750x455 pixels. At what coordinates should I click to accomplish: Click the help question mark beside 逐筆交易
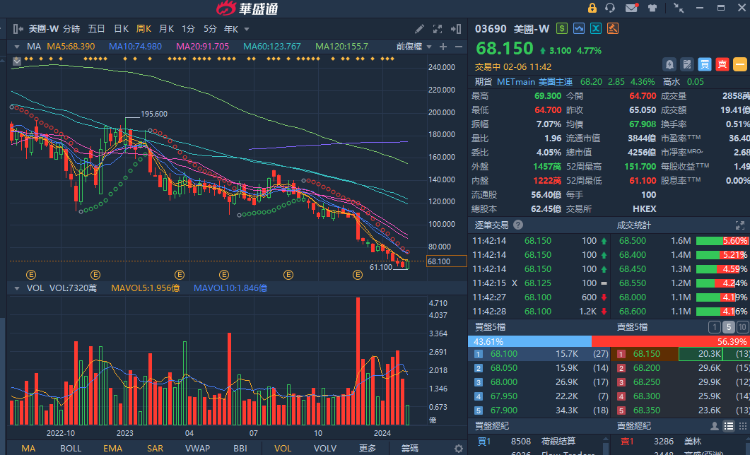[x=518, y=224]
